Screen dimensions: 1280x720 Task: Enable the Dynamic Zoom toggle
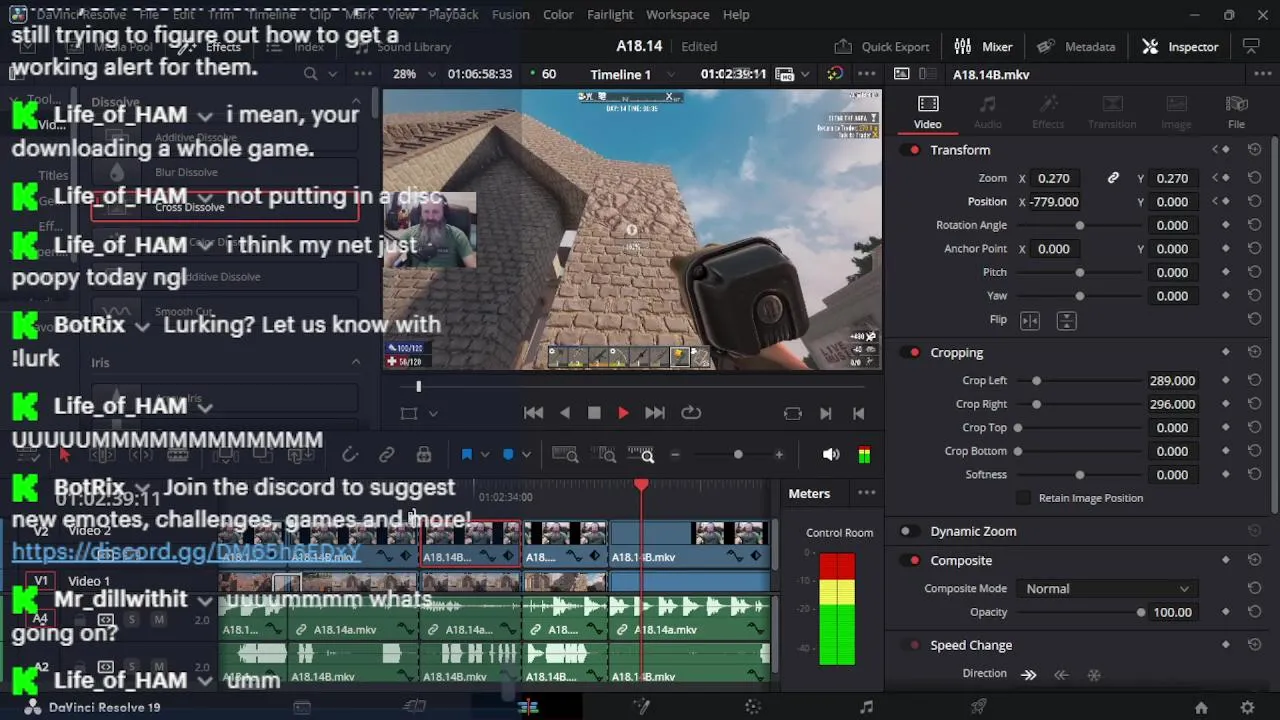pos(908,531)
